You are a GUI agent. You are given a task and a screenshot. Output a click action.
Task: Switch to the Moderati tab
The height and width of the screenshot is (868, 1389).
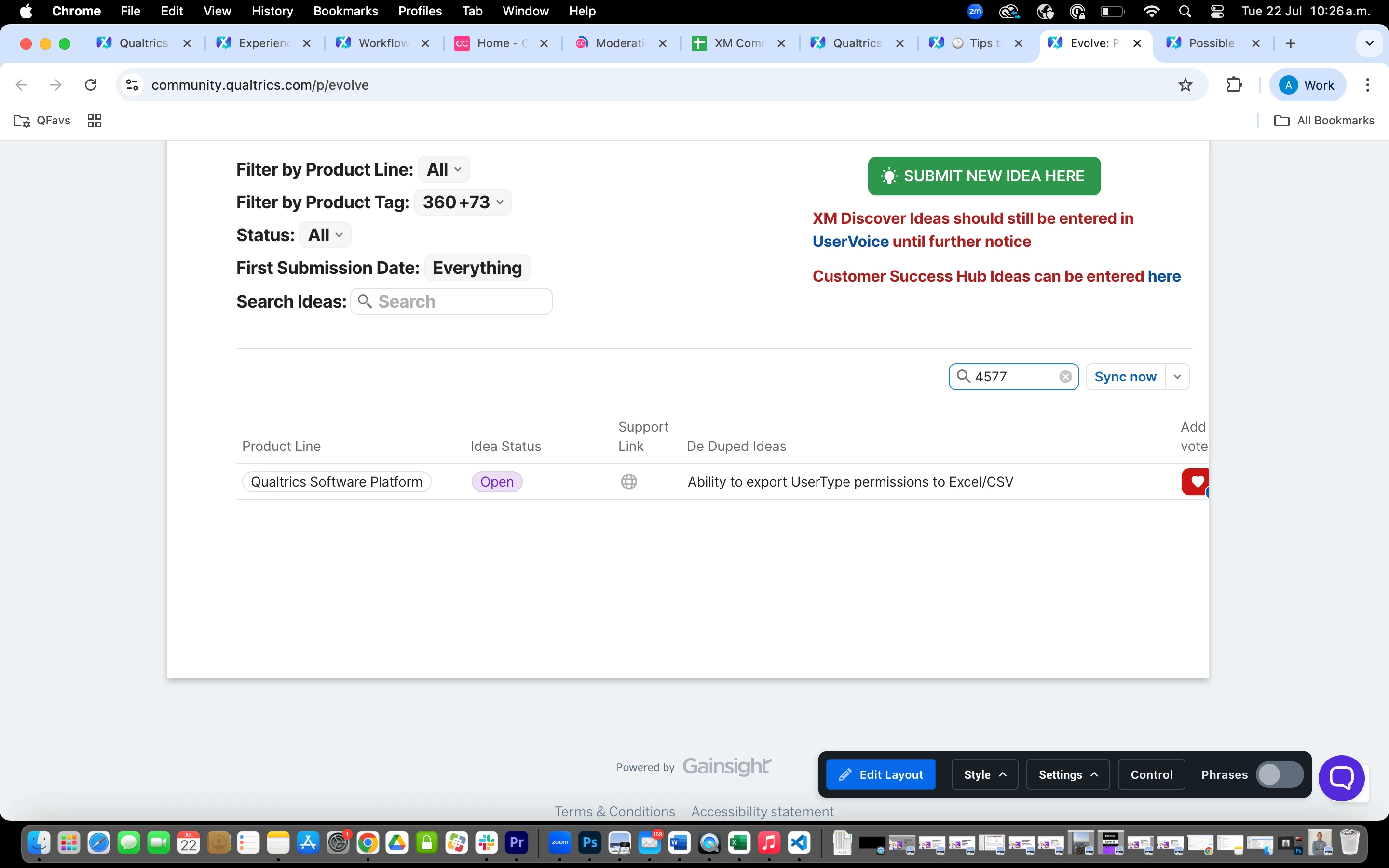click(x=620, y=43)
